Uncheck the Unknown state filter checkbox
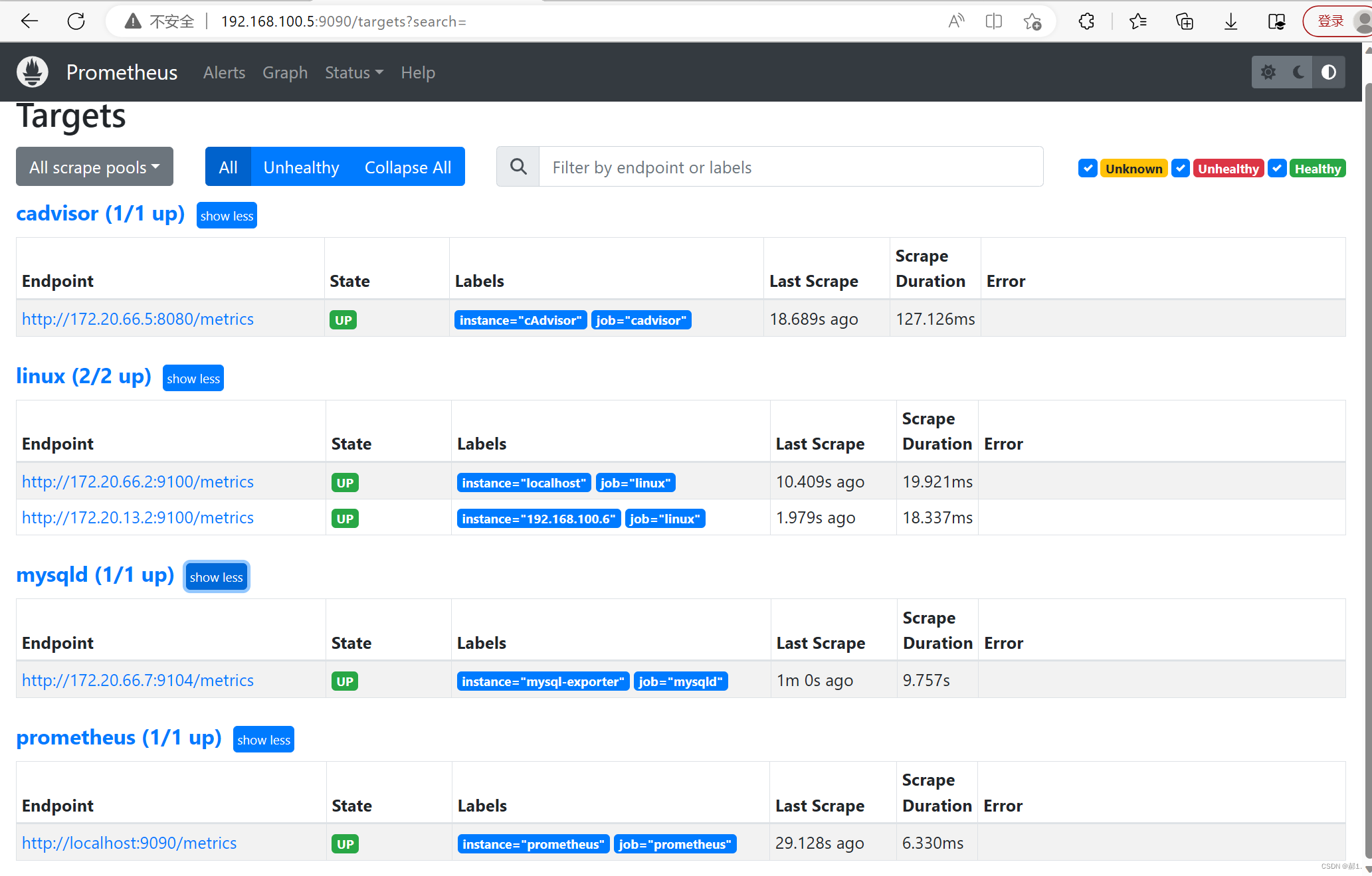Image resolution: width=1372 pixels, height=876 pixels. coord(1087,168)
